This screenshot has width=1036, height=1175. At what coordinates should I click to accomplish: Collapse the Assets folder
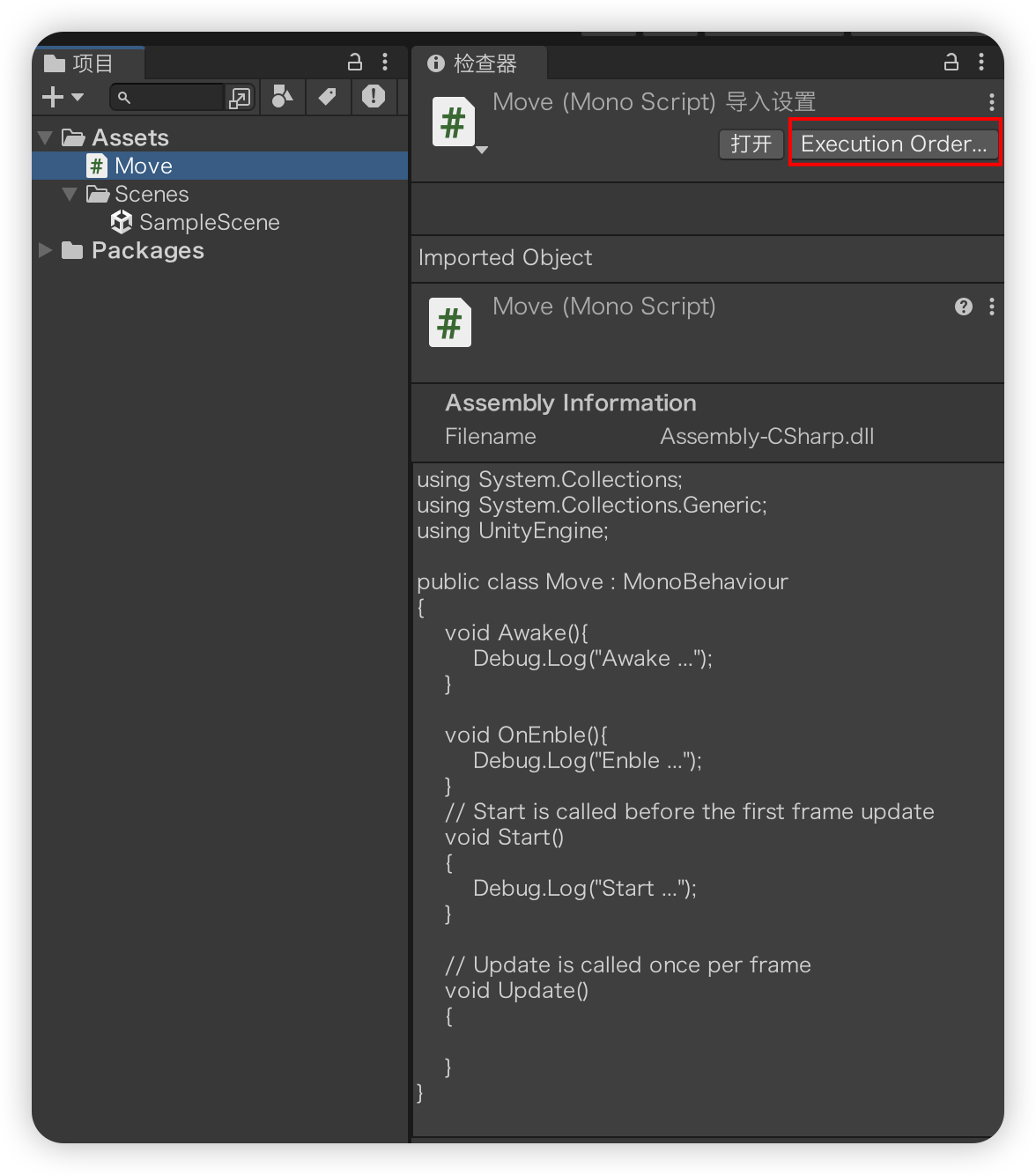point(46,138)
